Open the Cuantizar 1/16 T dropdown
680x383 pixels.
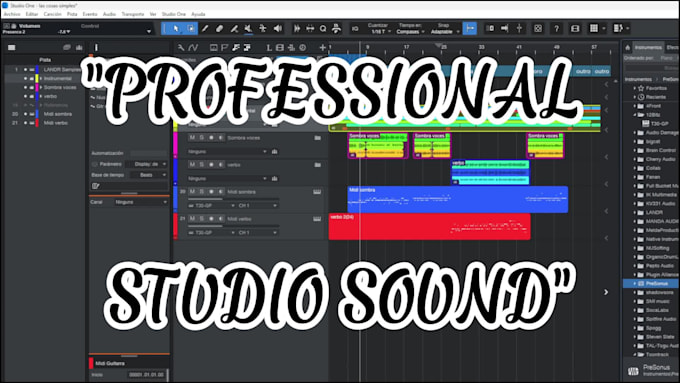381,32
